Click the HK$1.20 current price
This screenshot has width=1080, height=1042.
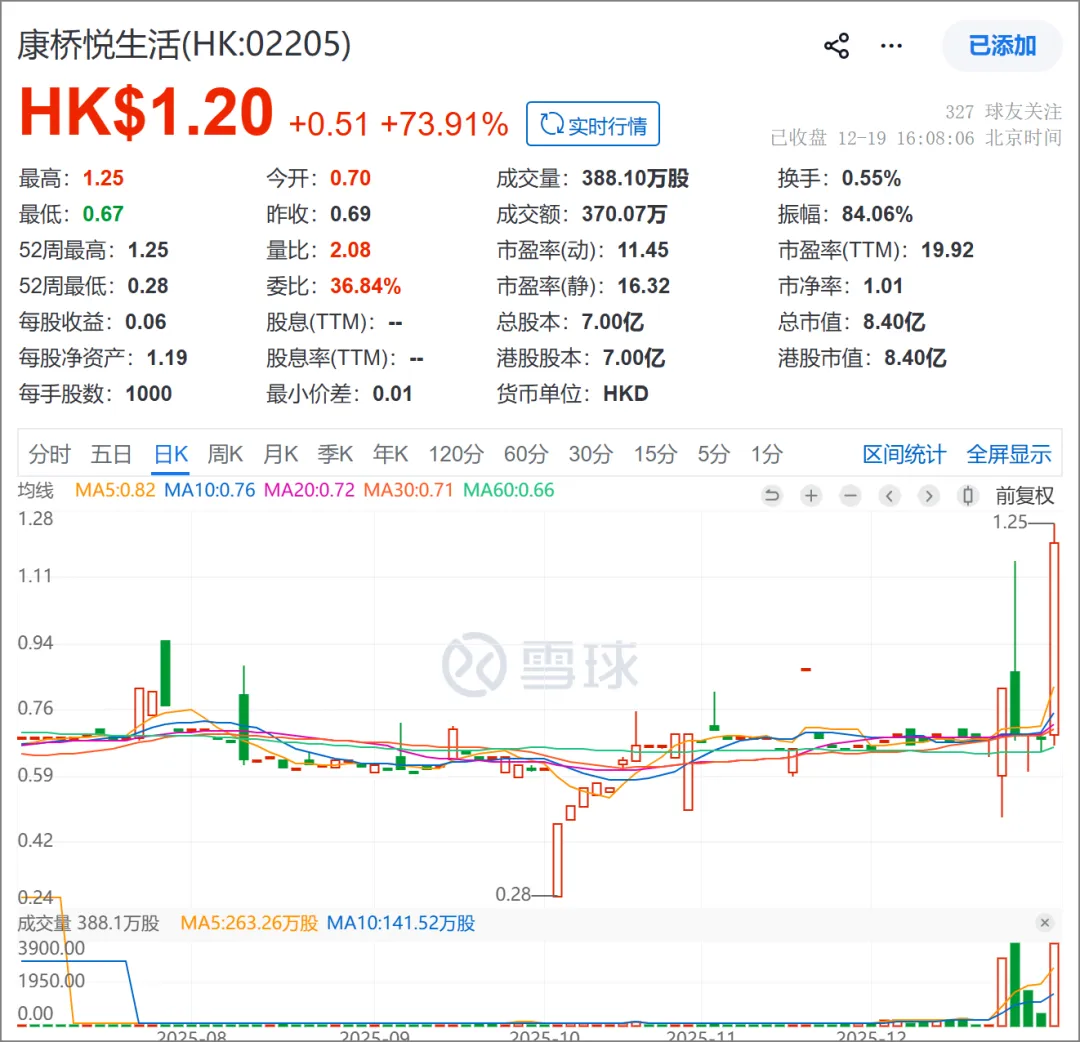(x=146, y=112)
